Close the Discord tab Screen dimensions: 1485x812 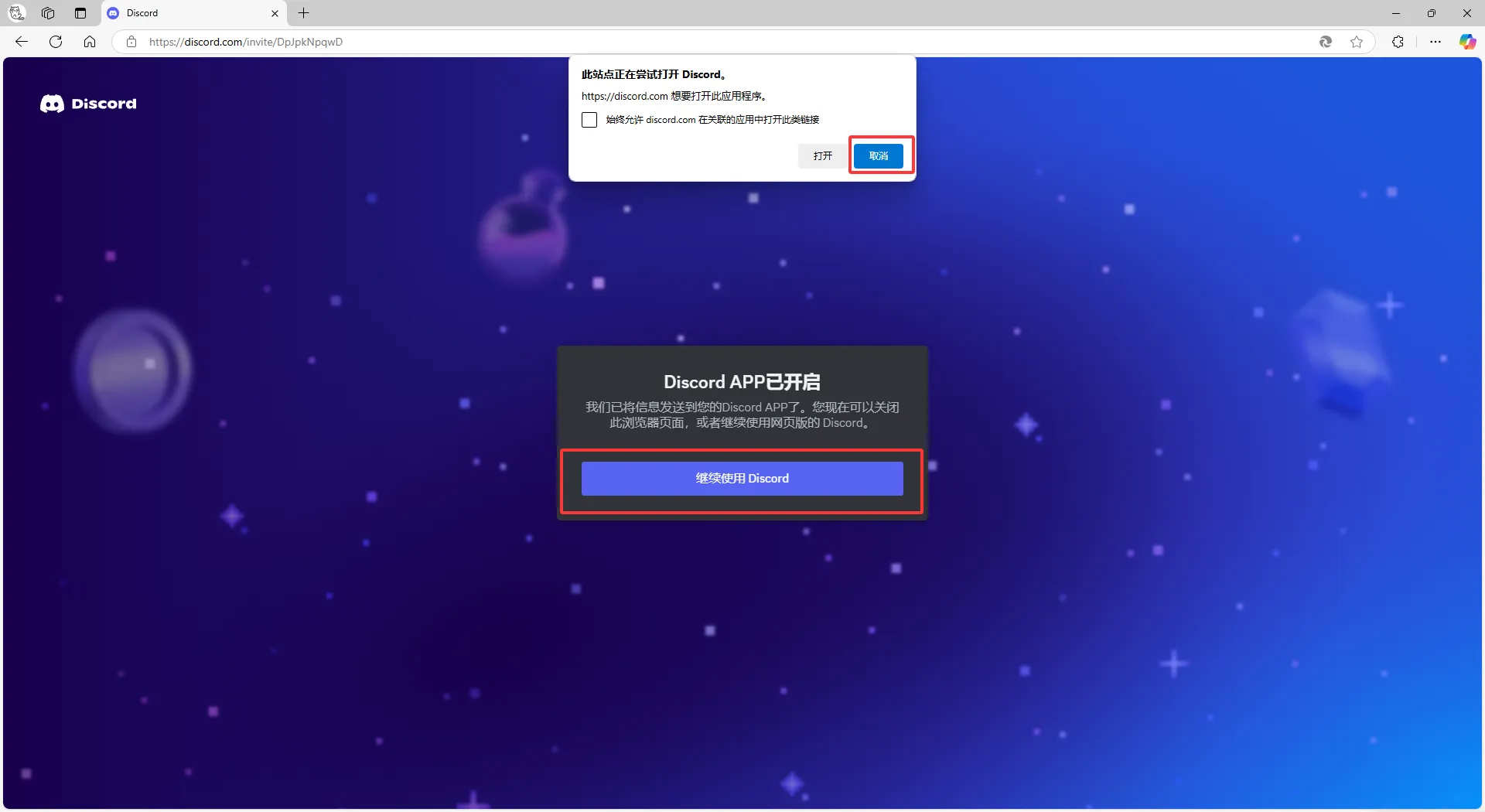pos(275,13)
